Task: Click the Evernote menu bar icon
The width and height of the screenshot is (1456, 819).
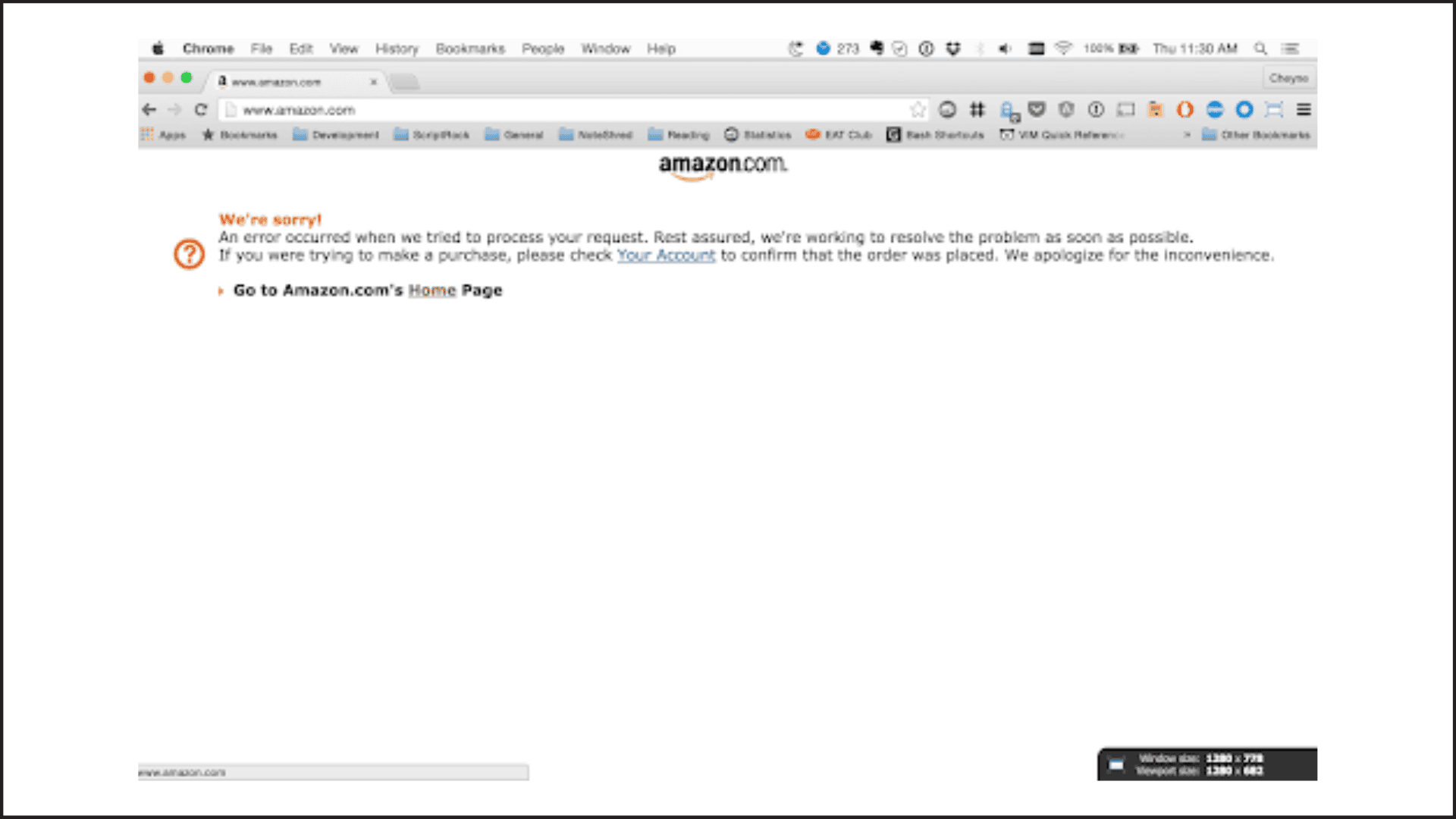Action: click(877, 49)
